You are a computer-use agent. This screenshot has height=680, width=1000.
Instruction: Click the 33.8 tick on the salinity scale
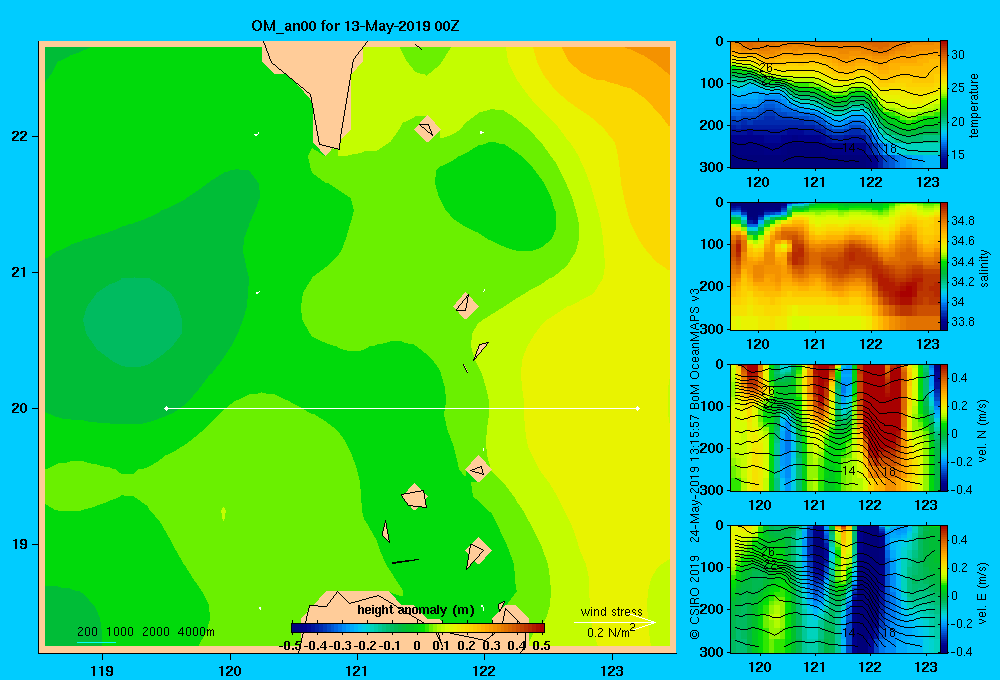(963, 322)
